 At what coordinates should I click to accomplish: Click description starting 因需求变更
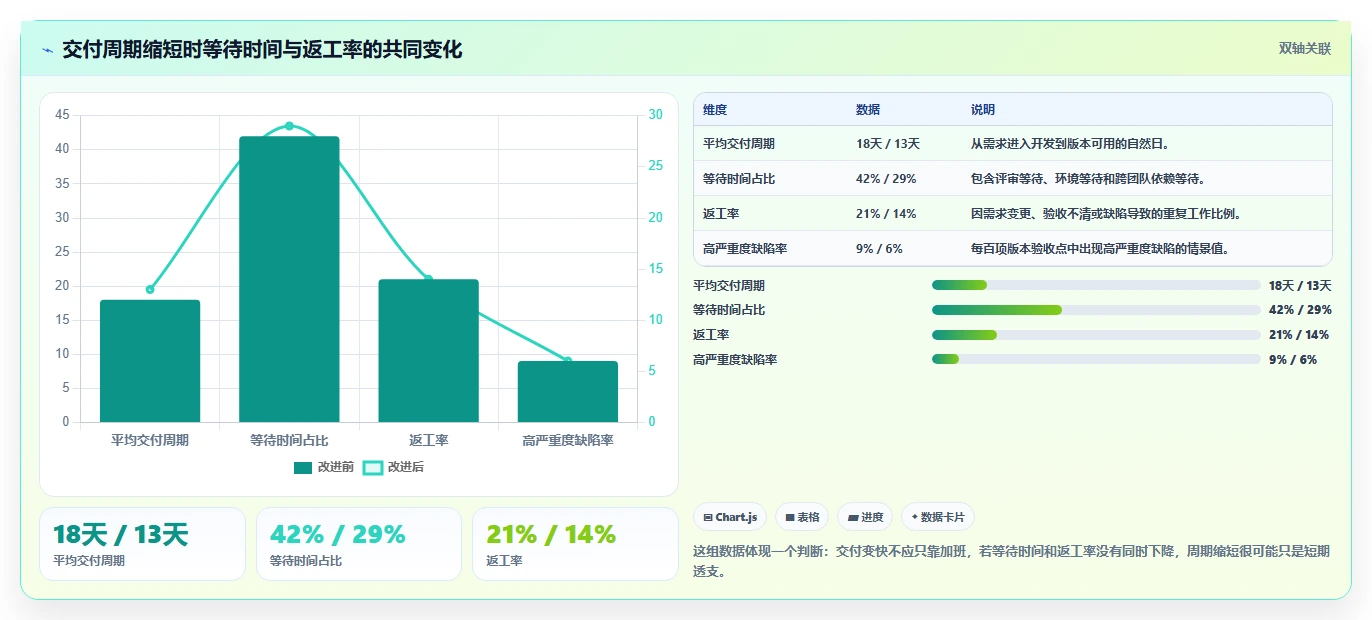tap(1106, 214)
